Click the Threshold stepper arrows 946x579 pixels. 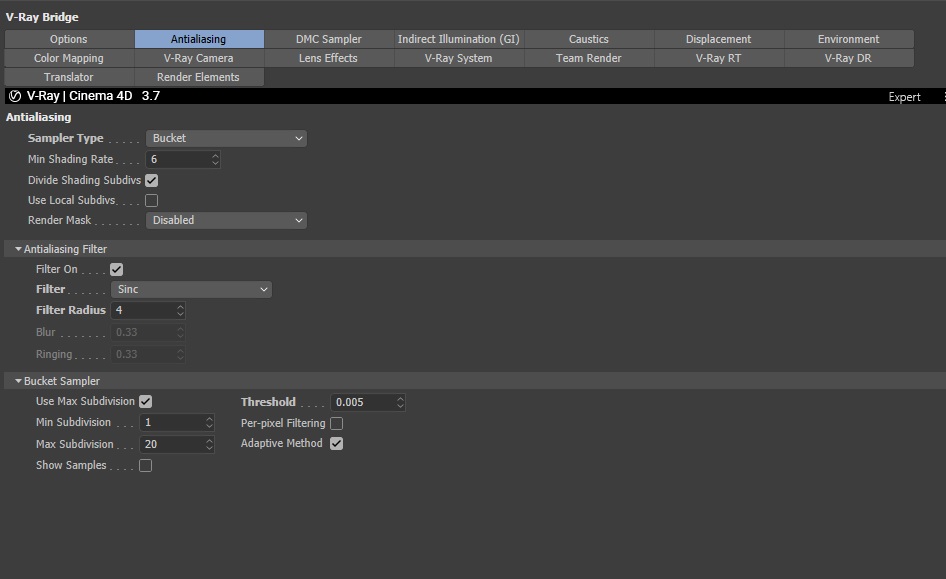[x=401, y=402]
